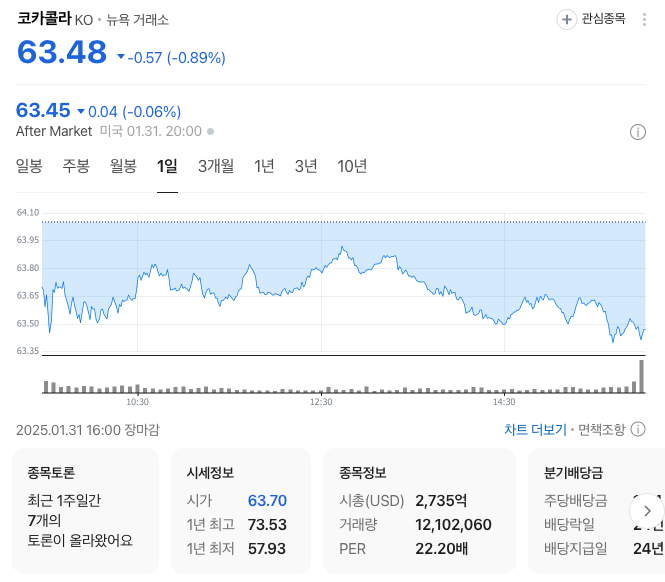This screenshot has height=582, width=665.
Task: Open the 면책조항 disclaimer link
Action: tap(602, 430)
